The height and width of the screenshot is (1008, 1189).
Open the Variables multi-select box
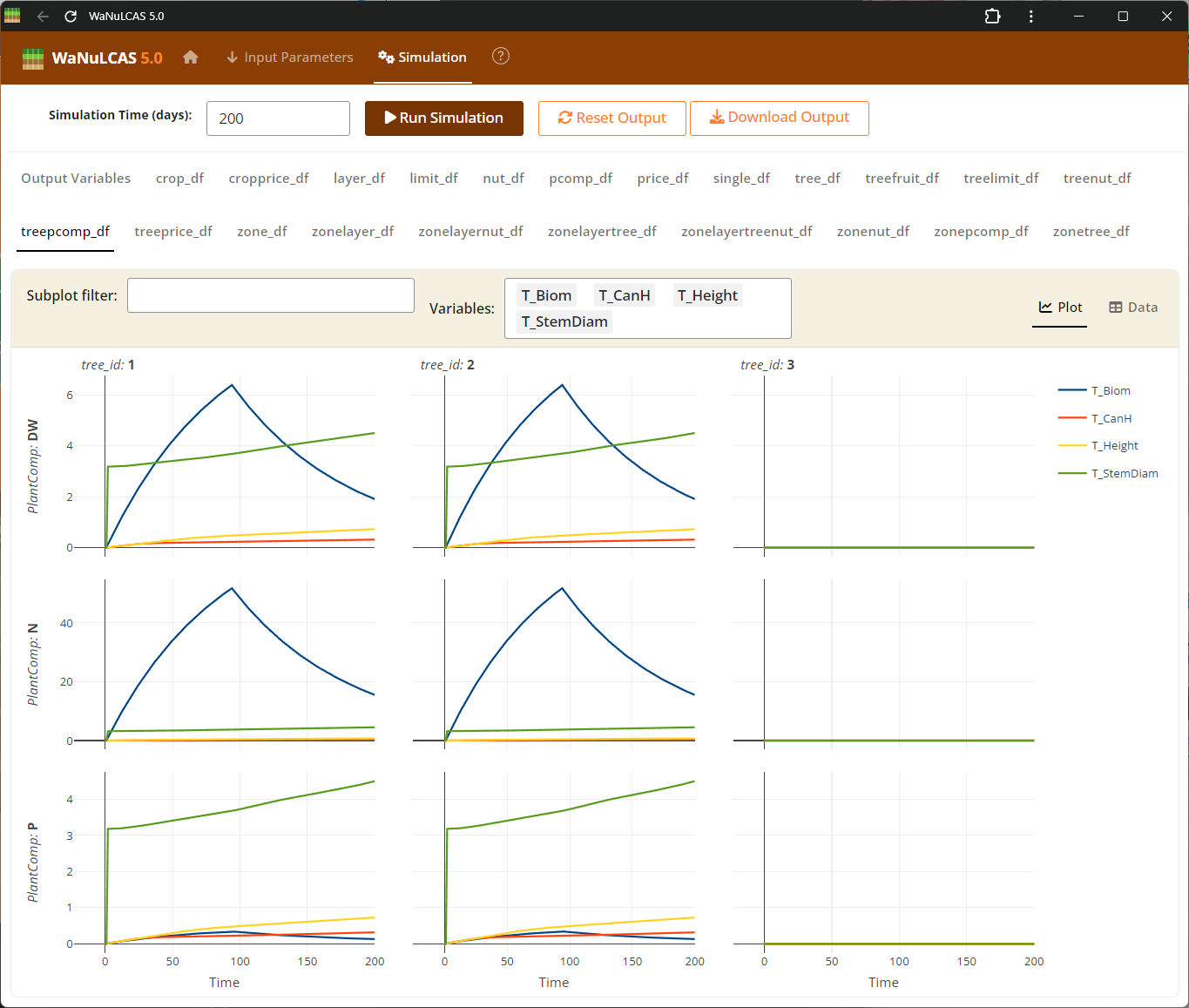697,321
